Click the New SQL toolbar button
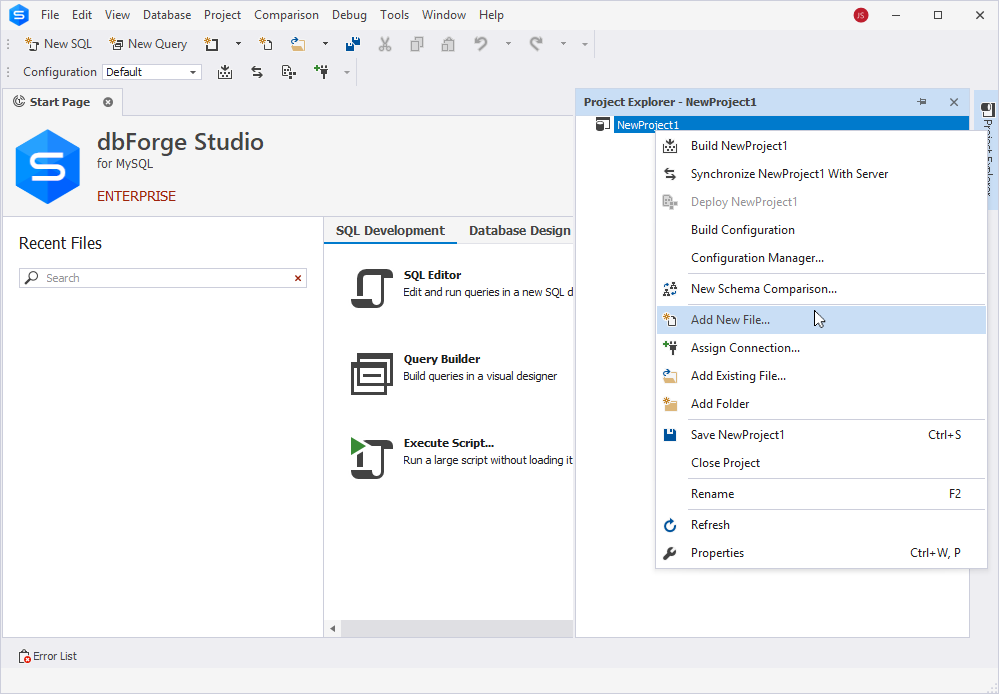999x694 pixels. [58, 44]
